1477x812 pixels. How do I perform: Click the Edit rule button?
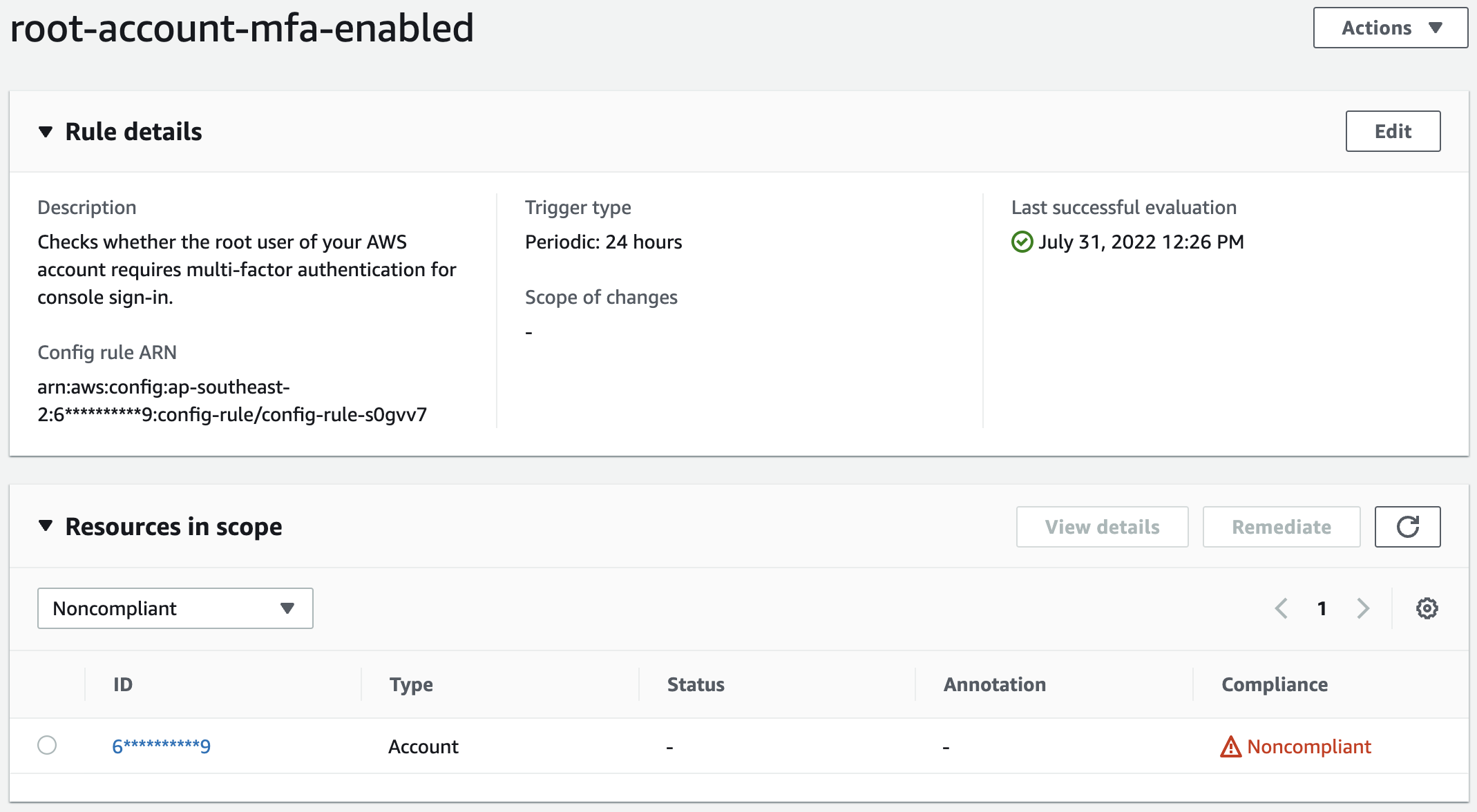click(1393, 131)
